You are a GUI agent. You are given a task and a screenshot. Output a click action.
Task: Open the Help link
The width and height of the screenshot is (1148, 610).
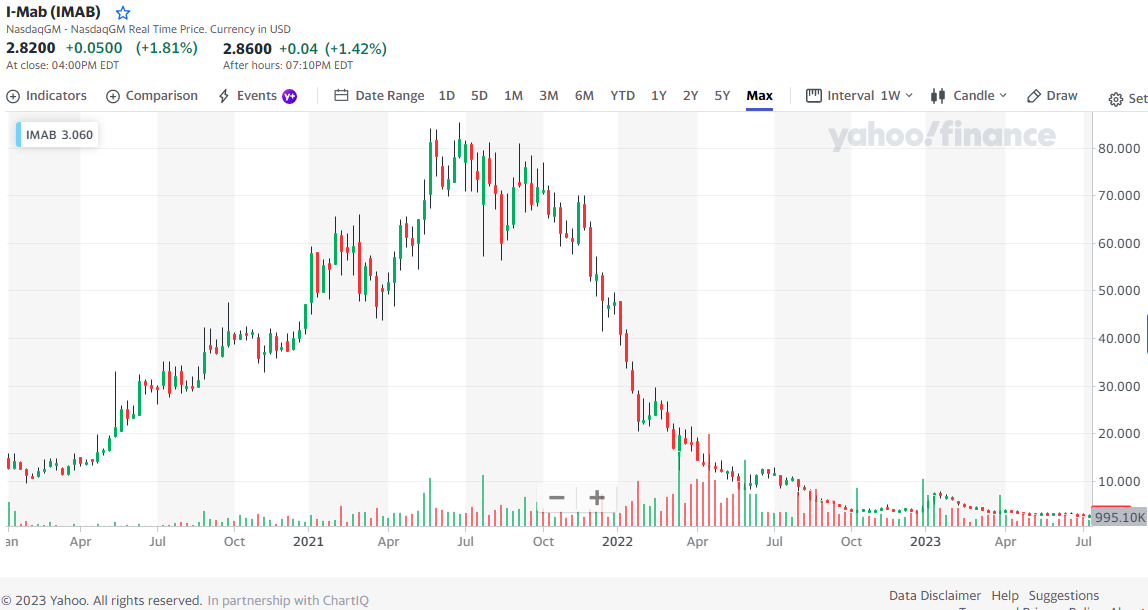(x=1004, y=595)
